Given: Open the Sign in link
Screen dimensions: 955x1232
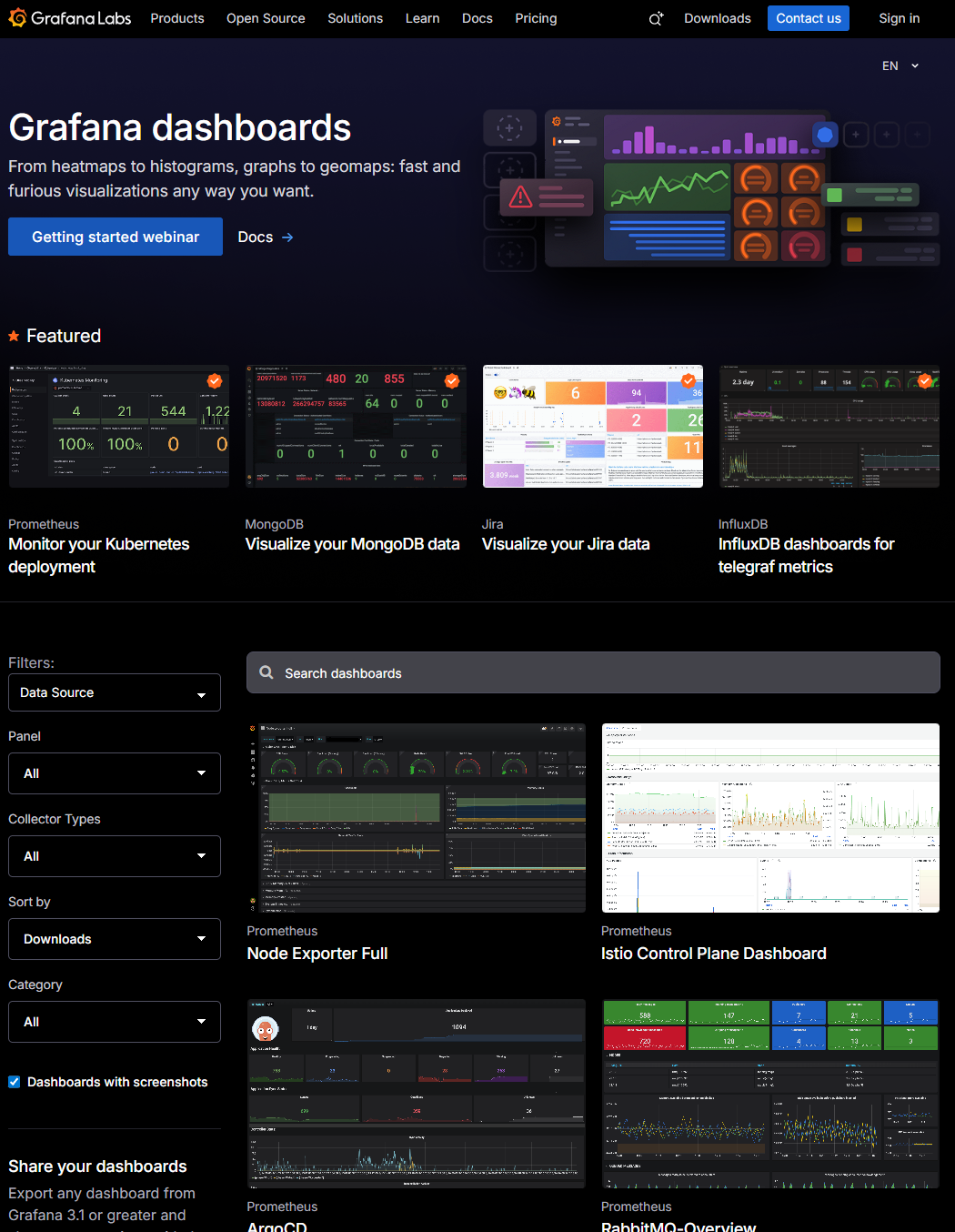Looking at the screenshot, I should (x=899, y=18).
